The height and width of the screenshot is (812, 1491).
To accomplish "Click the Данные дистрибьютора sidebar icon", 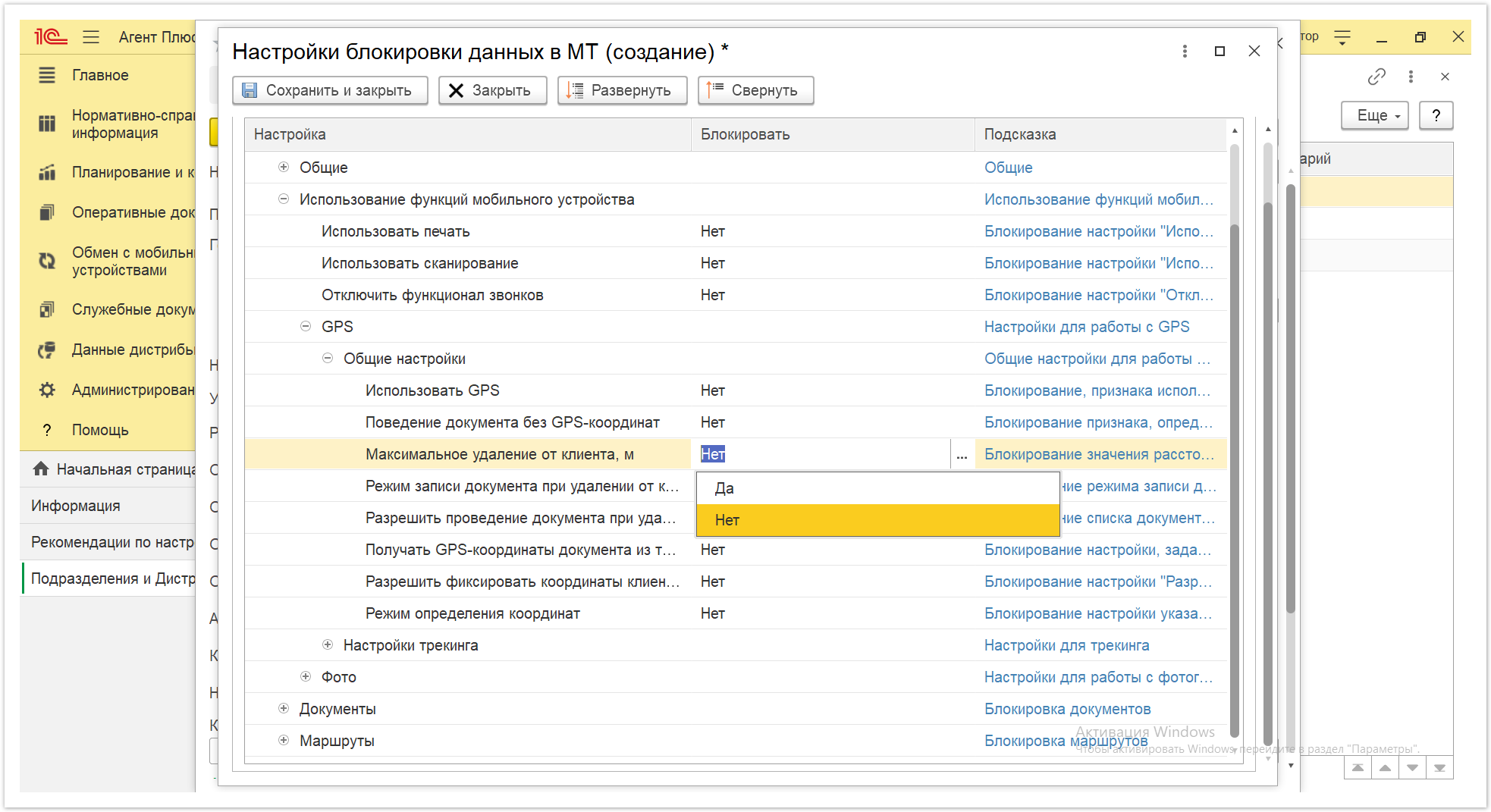I will coord(47,350).
